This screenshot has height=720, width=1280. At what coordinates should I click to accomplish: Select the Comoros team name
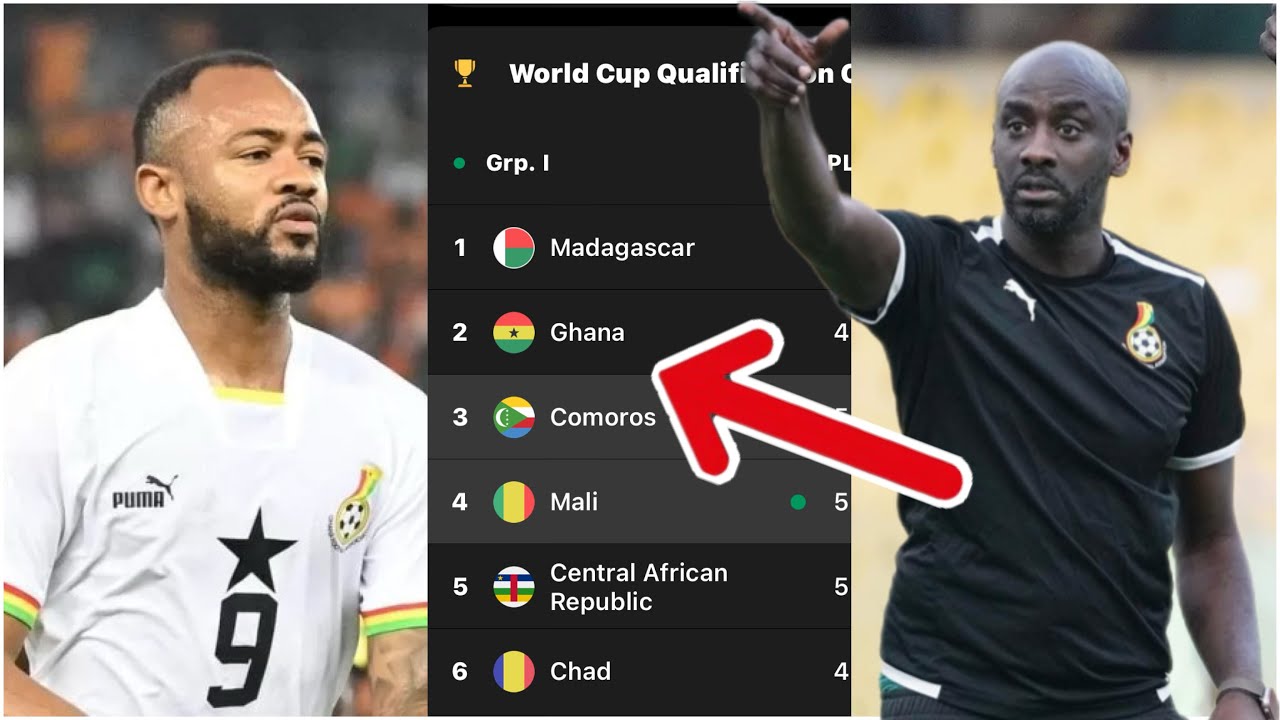[x=603, y=417]
